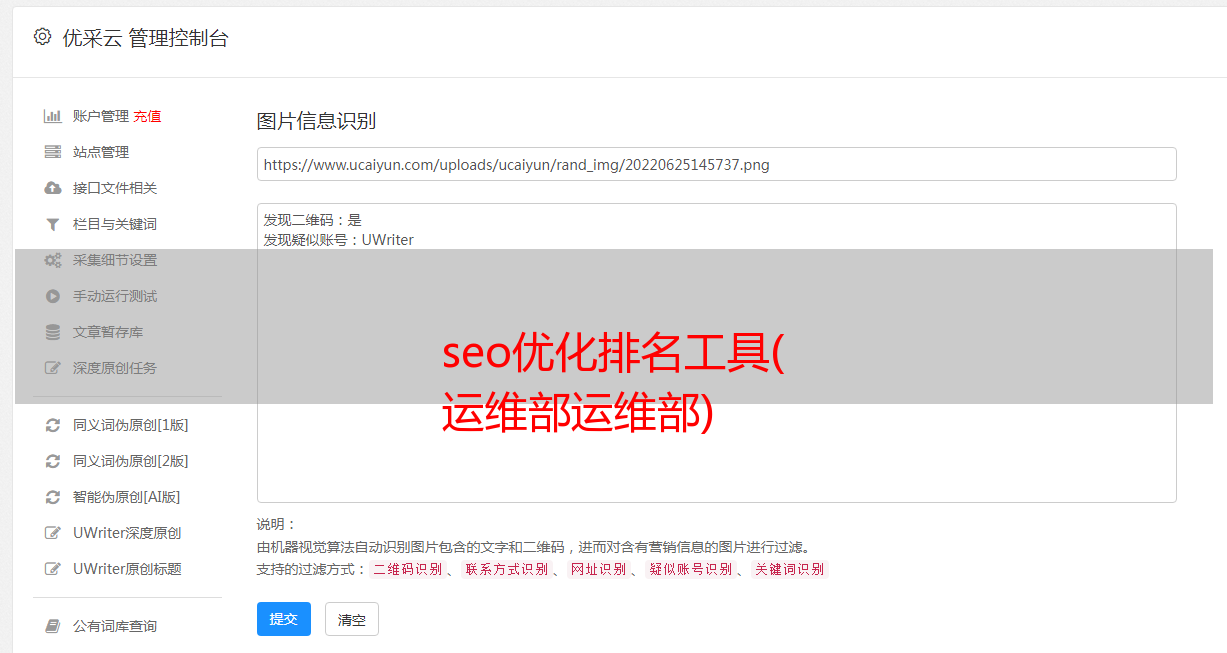This screenshot has width=1227, height=653.
Task: Click the edit icon next to UWriter原创标题
Action: coord(53,569)
